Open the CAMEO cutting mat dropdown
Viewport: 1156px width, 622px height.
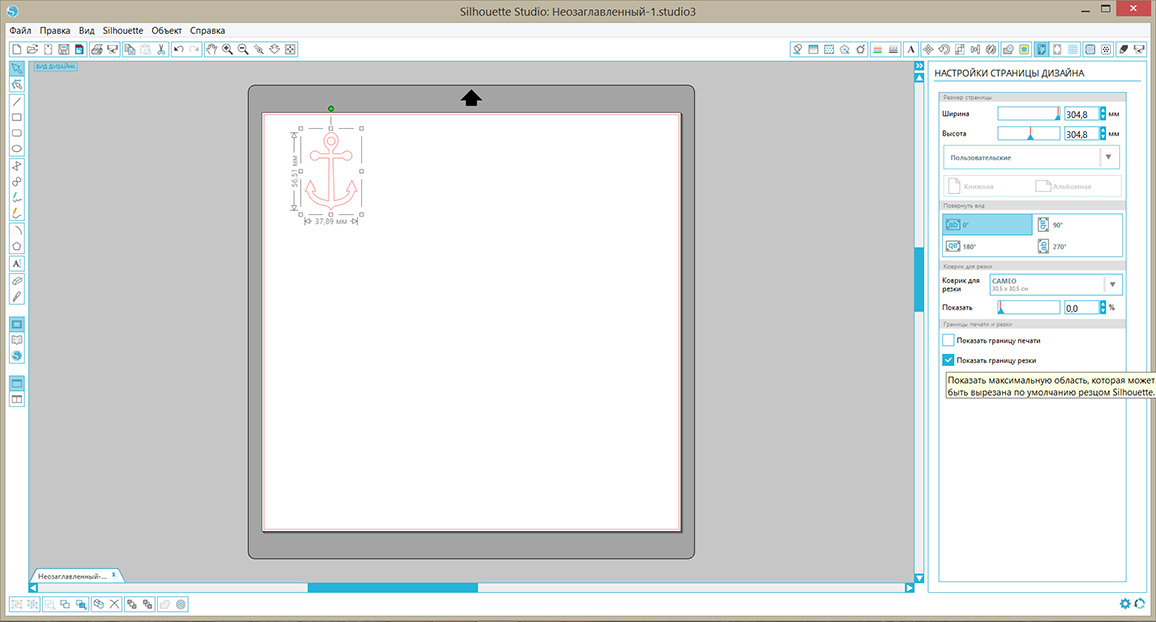1110,285
